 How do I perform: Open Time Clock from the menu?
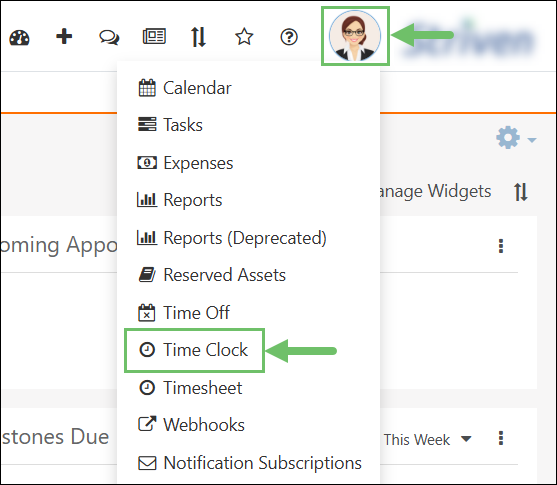tap(194, 350)
